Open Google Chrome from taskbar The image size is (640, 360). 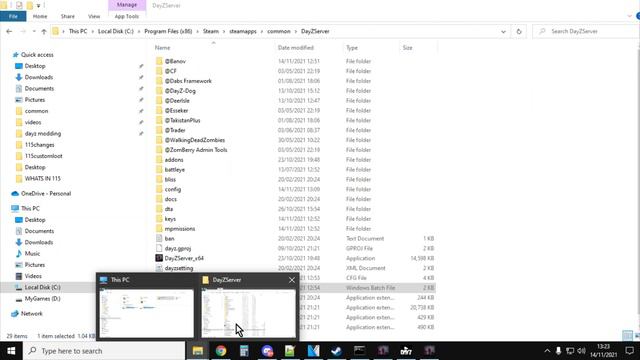click(x=221, y=351)
